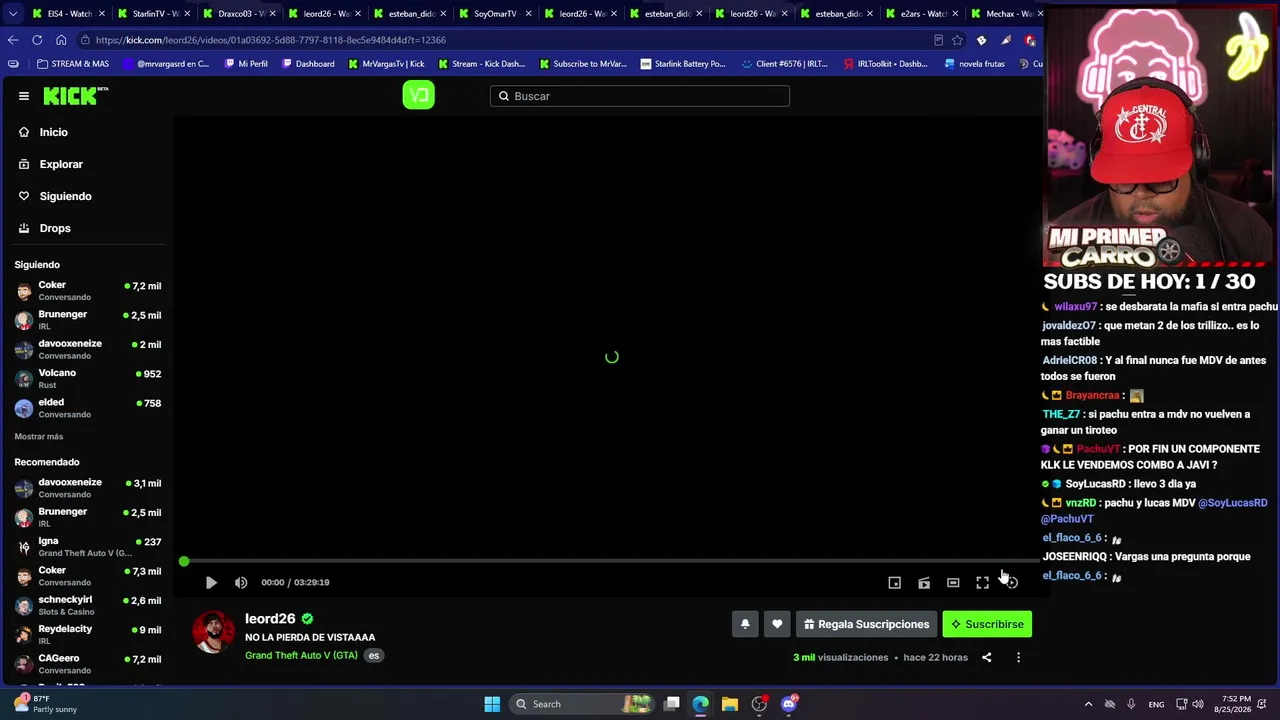This screenshot has width=1280, height=720.
Task: Open Microsoft Edge from the taskbar
Action: pyautogui.click(x=701, y=704)
